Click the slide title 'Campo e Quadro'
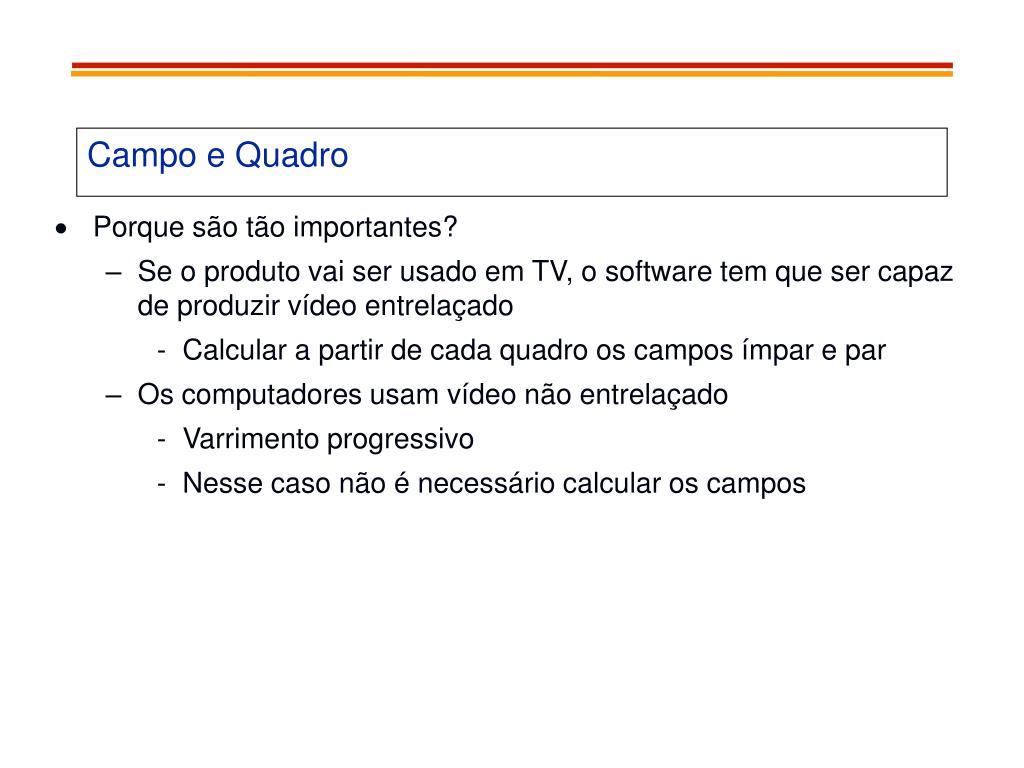Screen dimensions: 1024x768 (217, 156)
